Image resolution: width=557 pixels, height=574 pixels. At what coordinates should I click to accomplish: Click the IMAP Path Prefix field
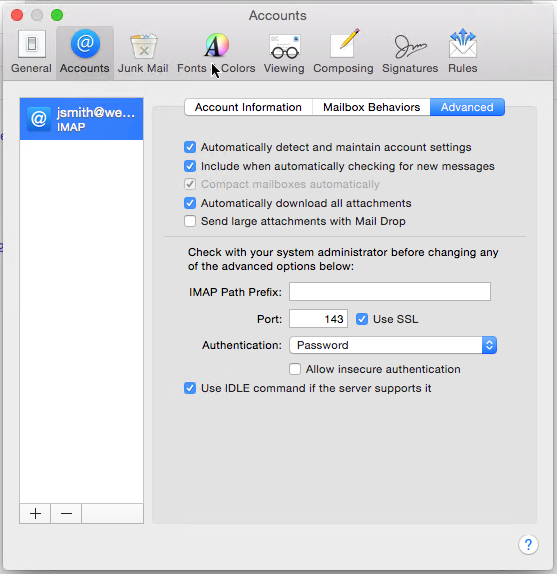click(x=390, y=292)
